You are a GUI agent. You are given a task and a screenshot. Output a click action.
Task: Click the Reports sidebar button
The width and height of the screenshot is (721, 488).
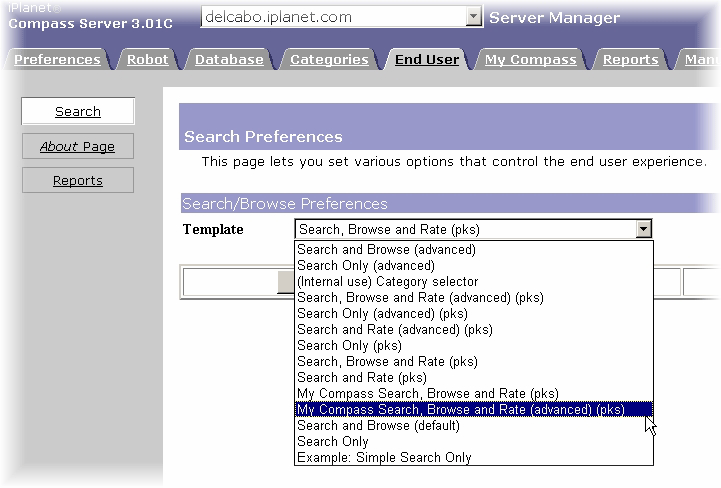point(78,180)
